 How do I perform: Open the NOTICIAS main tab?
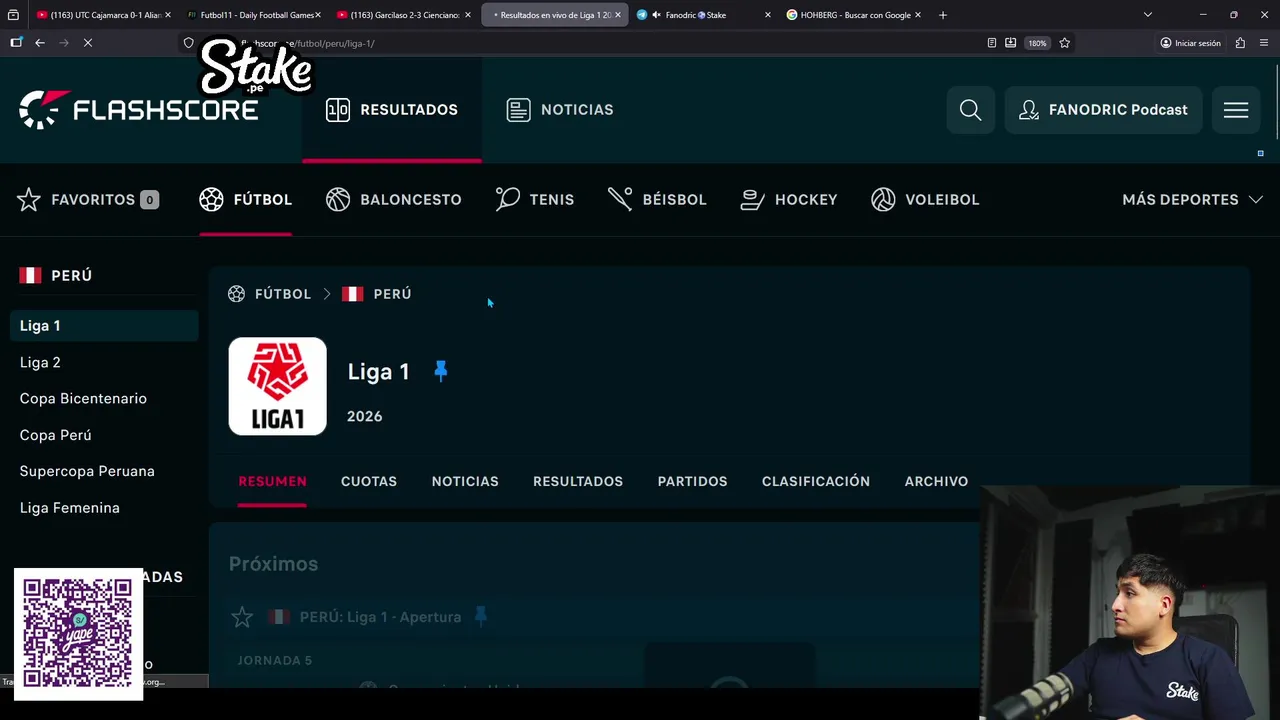pos(560,110)
